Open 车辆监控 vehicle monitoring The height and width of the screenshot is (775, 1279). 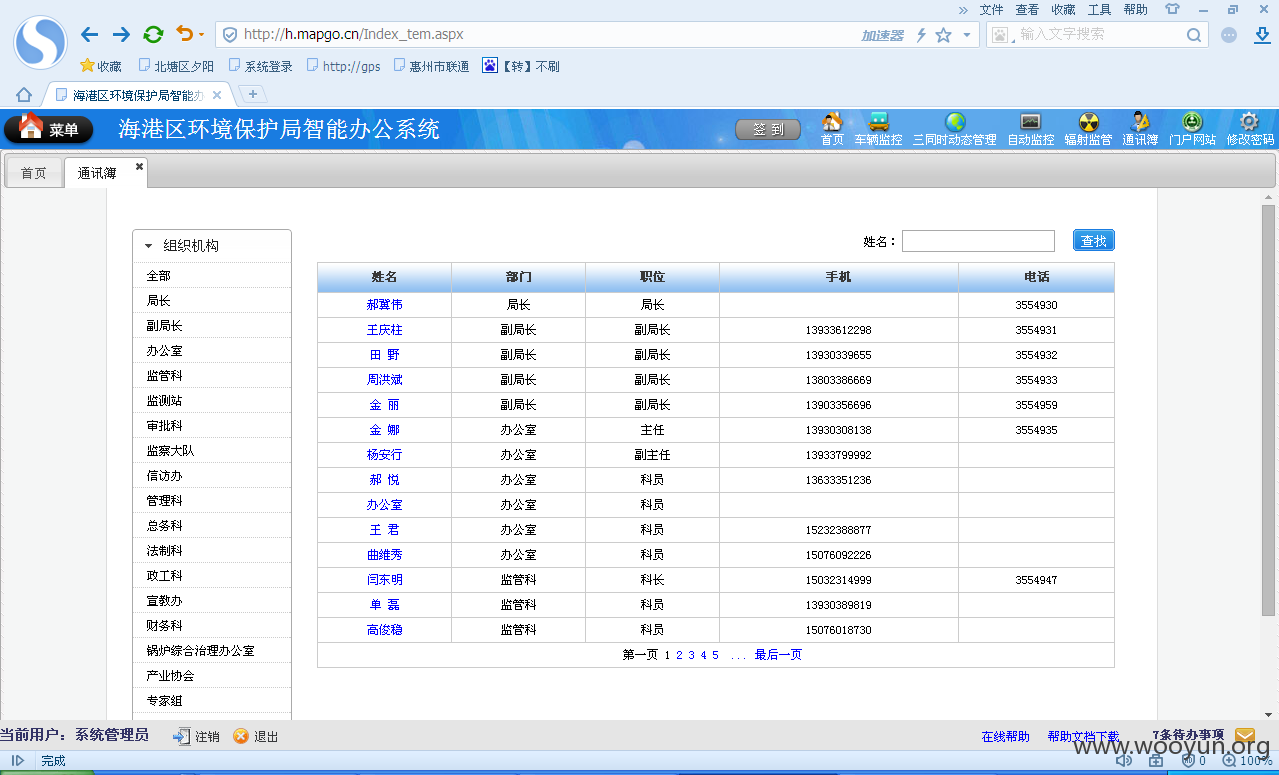click(878, 130)
